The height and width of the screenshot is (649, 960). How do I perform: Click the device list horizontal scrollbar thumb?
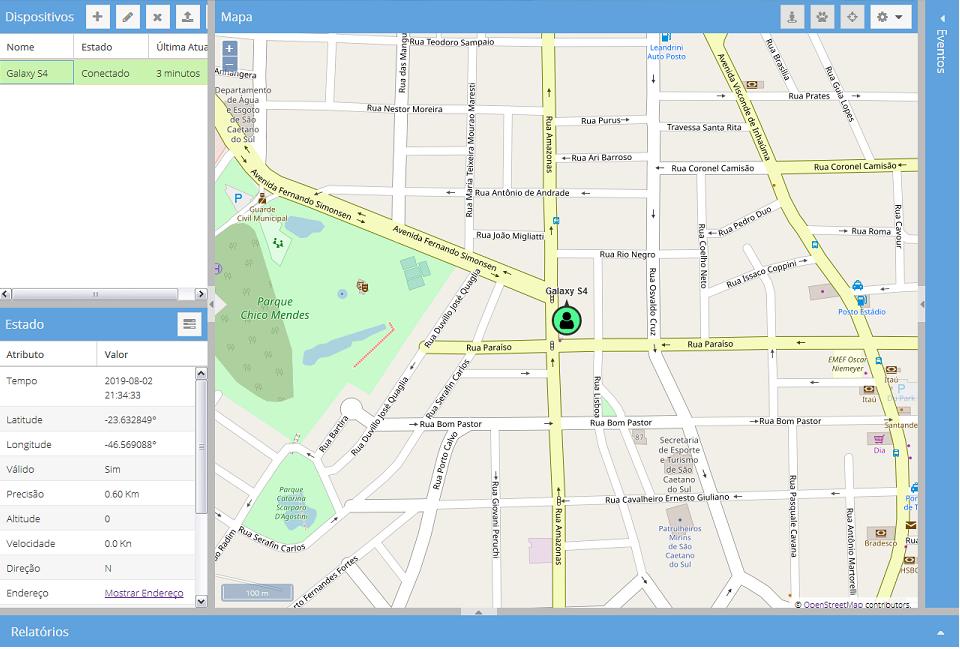[95, 294]
